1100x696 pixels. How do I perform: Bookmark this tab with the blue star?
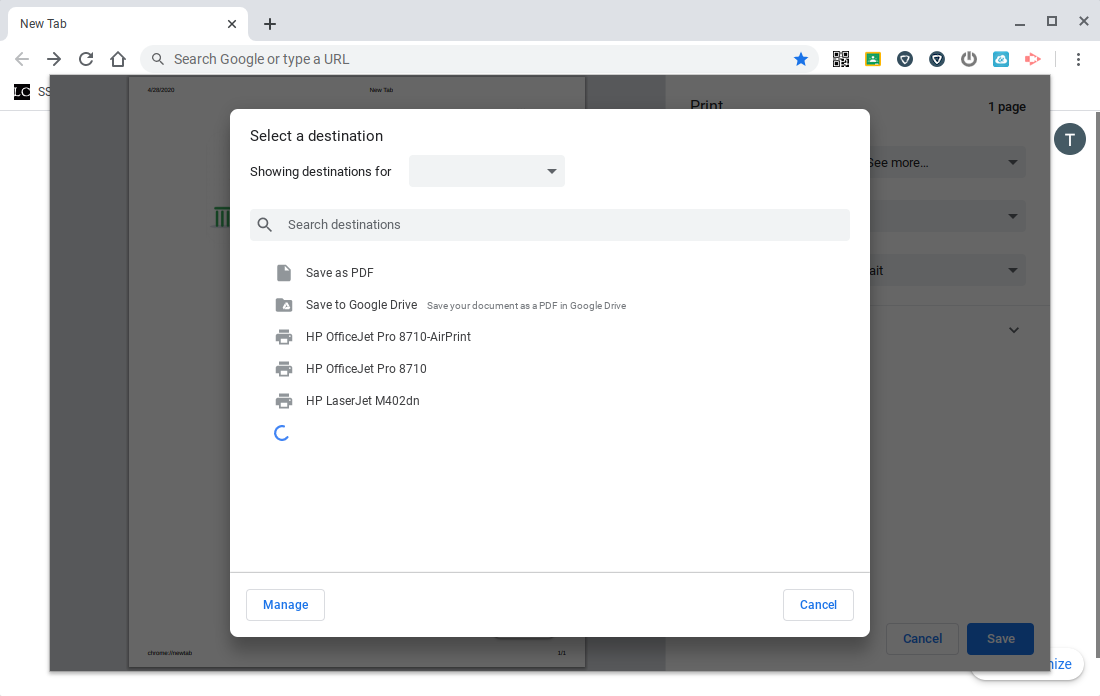[800, 59]
